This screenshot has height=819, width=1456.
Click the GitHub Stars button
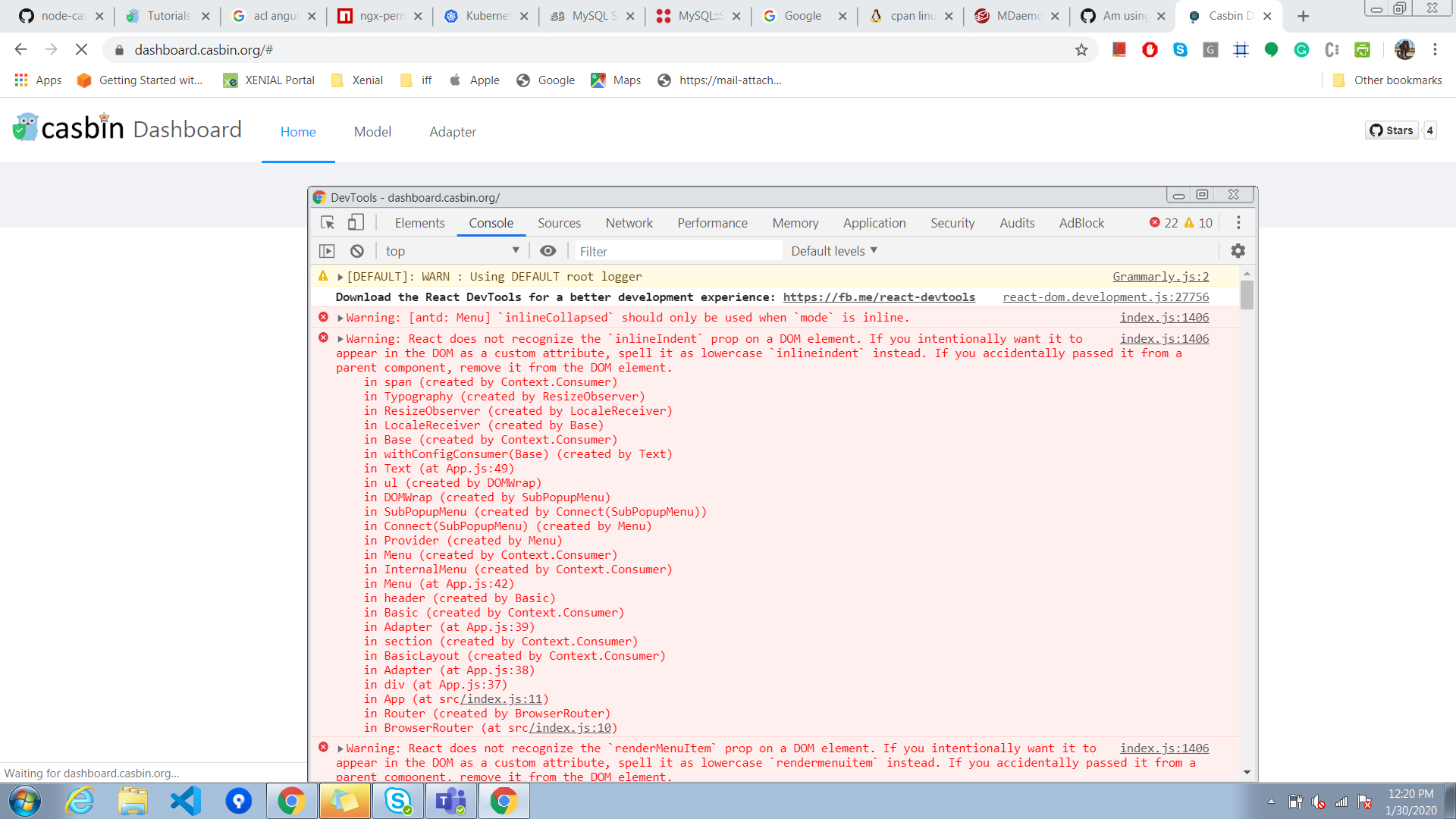coord(1392,130)
